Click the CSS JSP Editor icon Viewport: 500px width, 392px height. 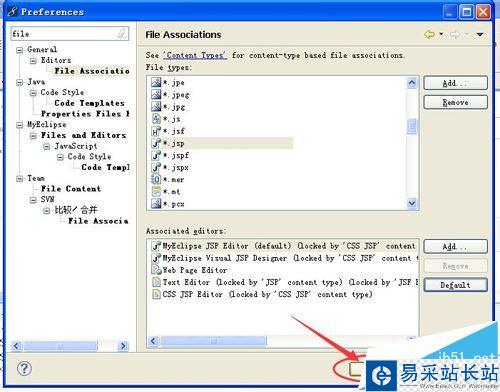click(x=156, y=294)
